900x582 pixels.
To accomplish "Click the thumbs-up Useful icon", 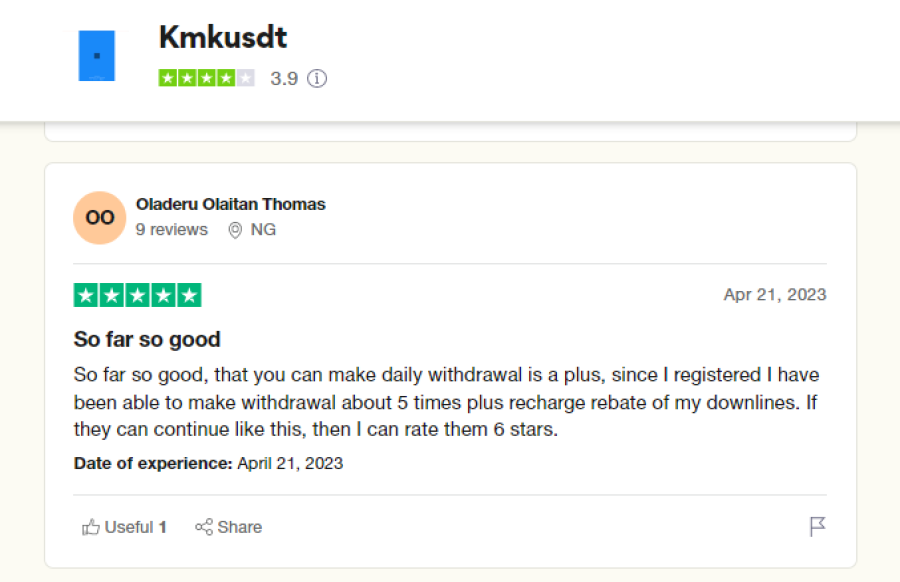I will (x=91, y=527).
